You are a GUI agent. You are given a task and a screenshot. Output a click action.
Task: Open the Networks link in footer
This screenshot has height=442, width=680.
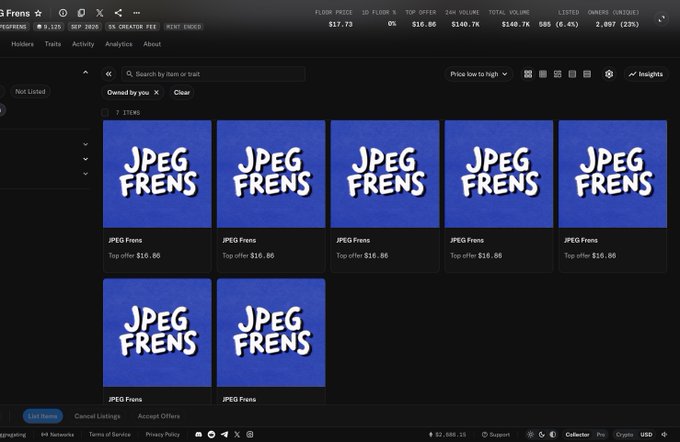click(58, 434)
